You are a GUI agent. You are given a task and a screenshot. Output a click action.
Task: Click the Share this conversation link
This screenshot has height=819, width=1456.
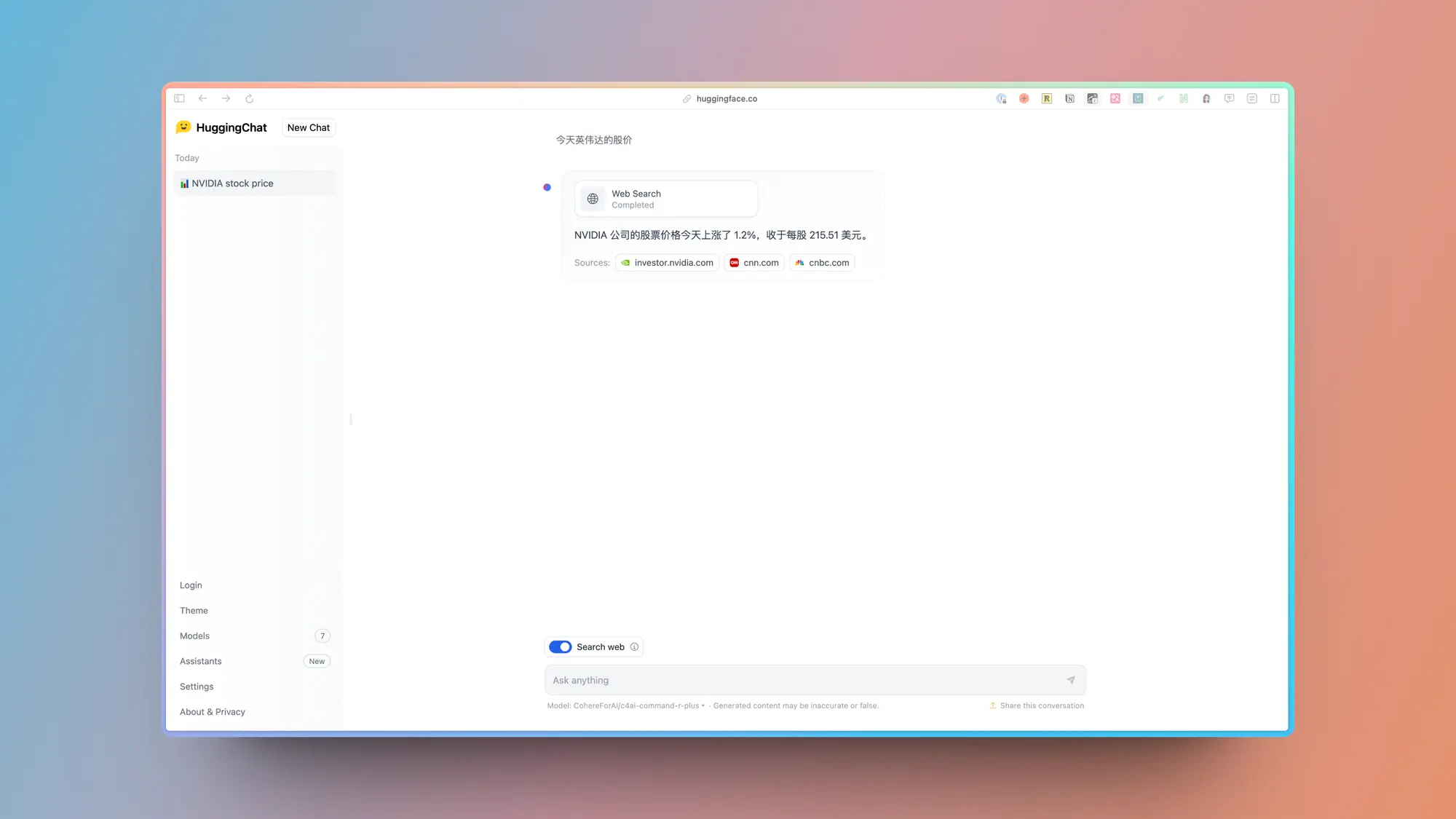[x=1036, y=705]
